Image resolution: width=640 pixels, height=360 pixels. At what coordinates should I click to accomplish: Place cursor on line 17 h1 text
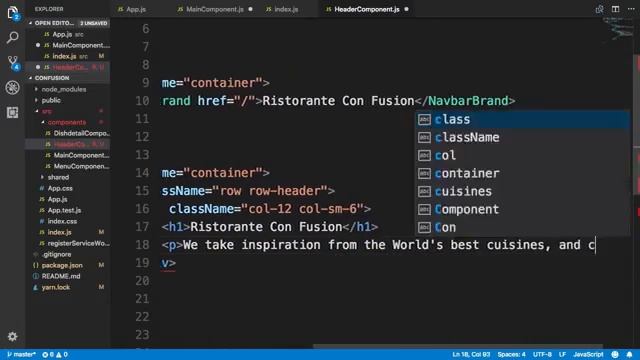pyautogui.click(x=266, y=227)
